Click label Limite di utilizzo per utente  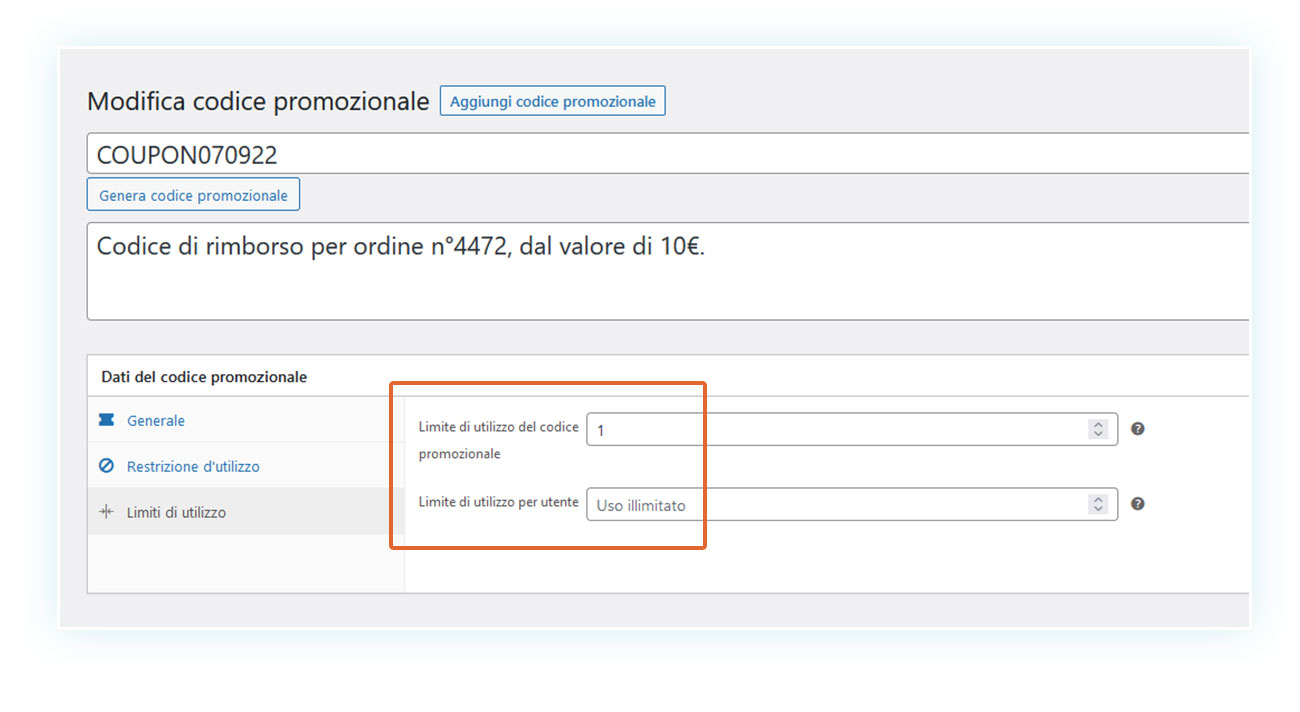(x=498, y=502)
